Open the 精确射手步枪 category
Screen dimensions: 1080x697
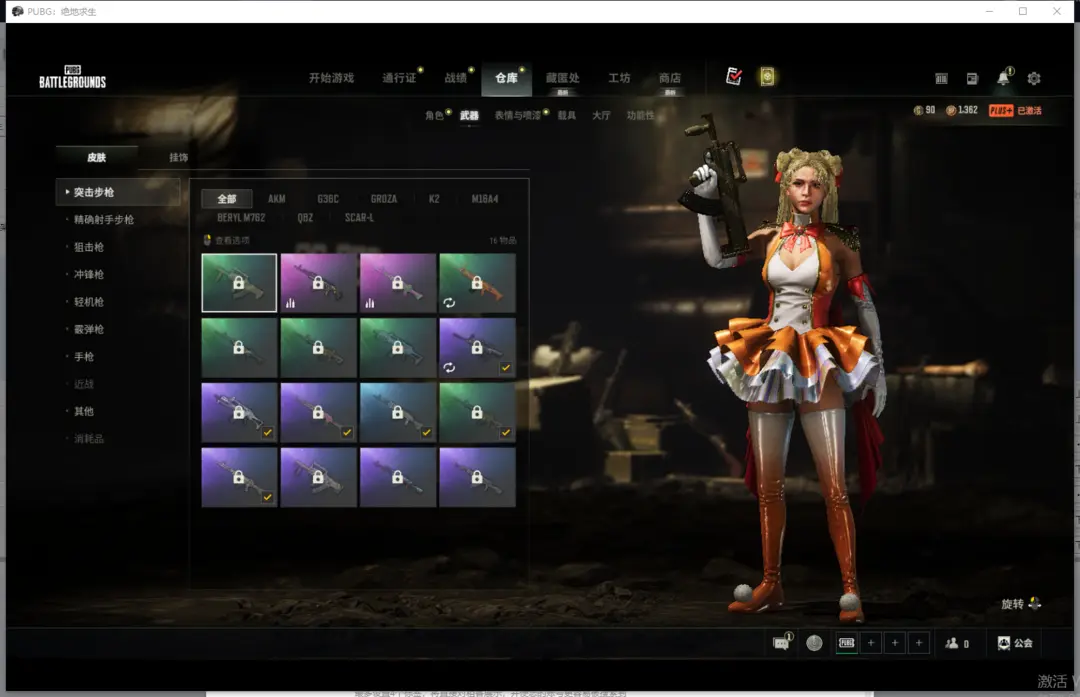tap(104, 219)
